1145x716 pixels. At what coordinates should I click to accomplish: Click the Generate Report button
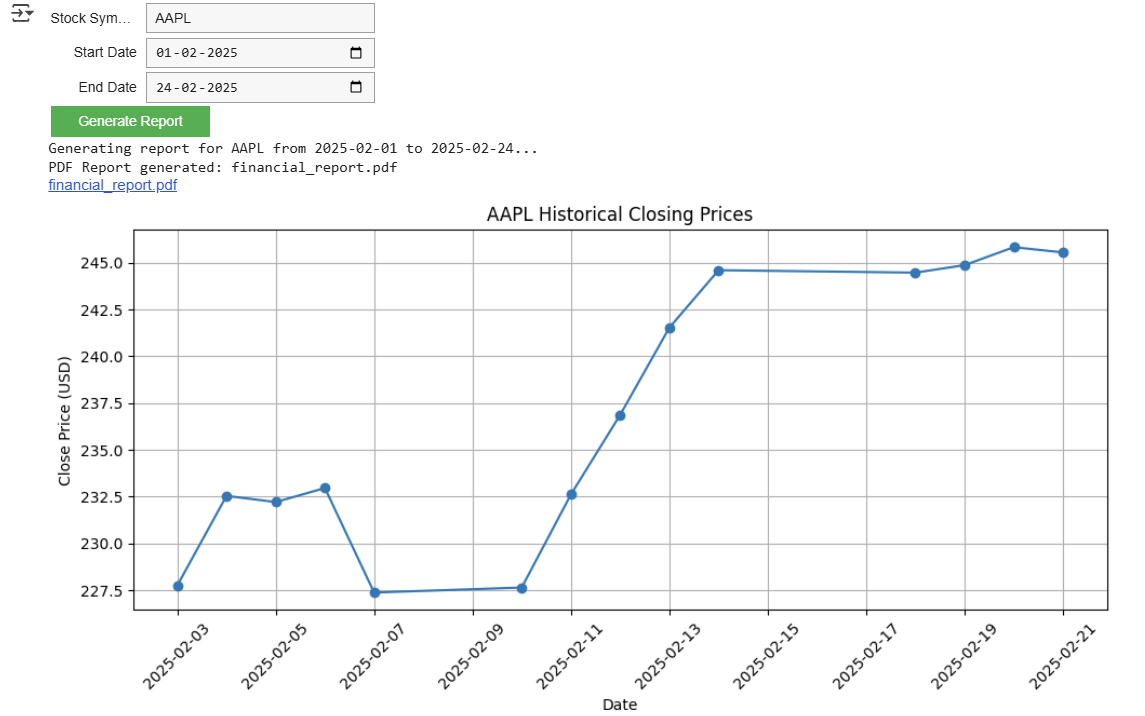(130, 121)
